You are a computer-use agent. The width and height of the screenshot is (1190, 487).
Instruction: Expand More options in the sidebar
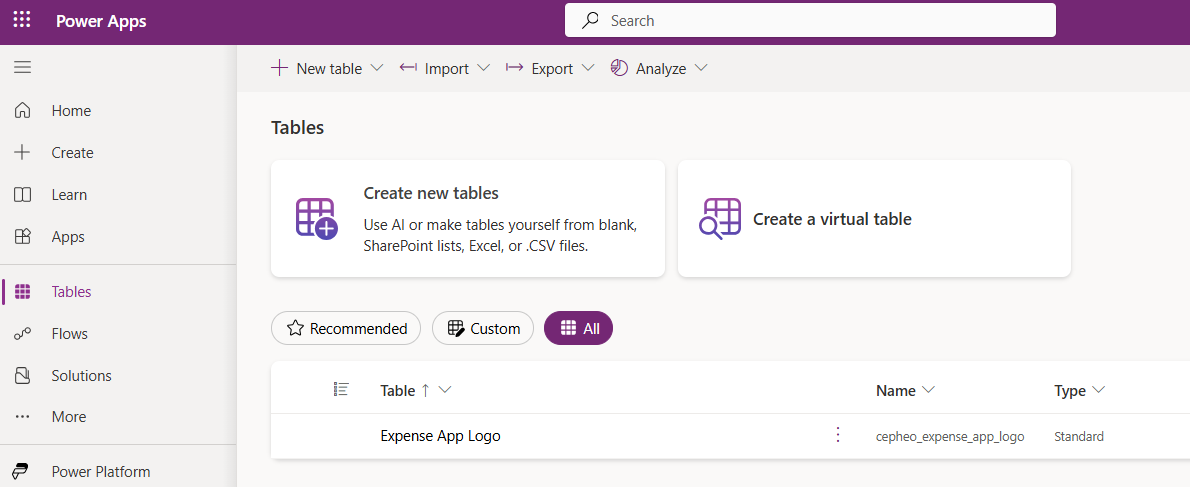click(x=69, y=417)
